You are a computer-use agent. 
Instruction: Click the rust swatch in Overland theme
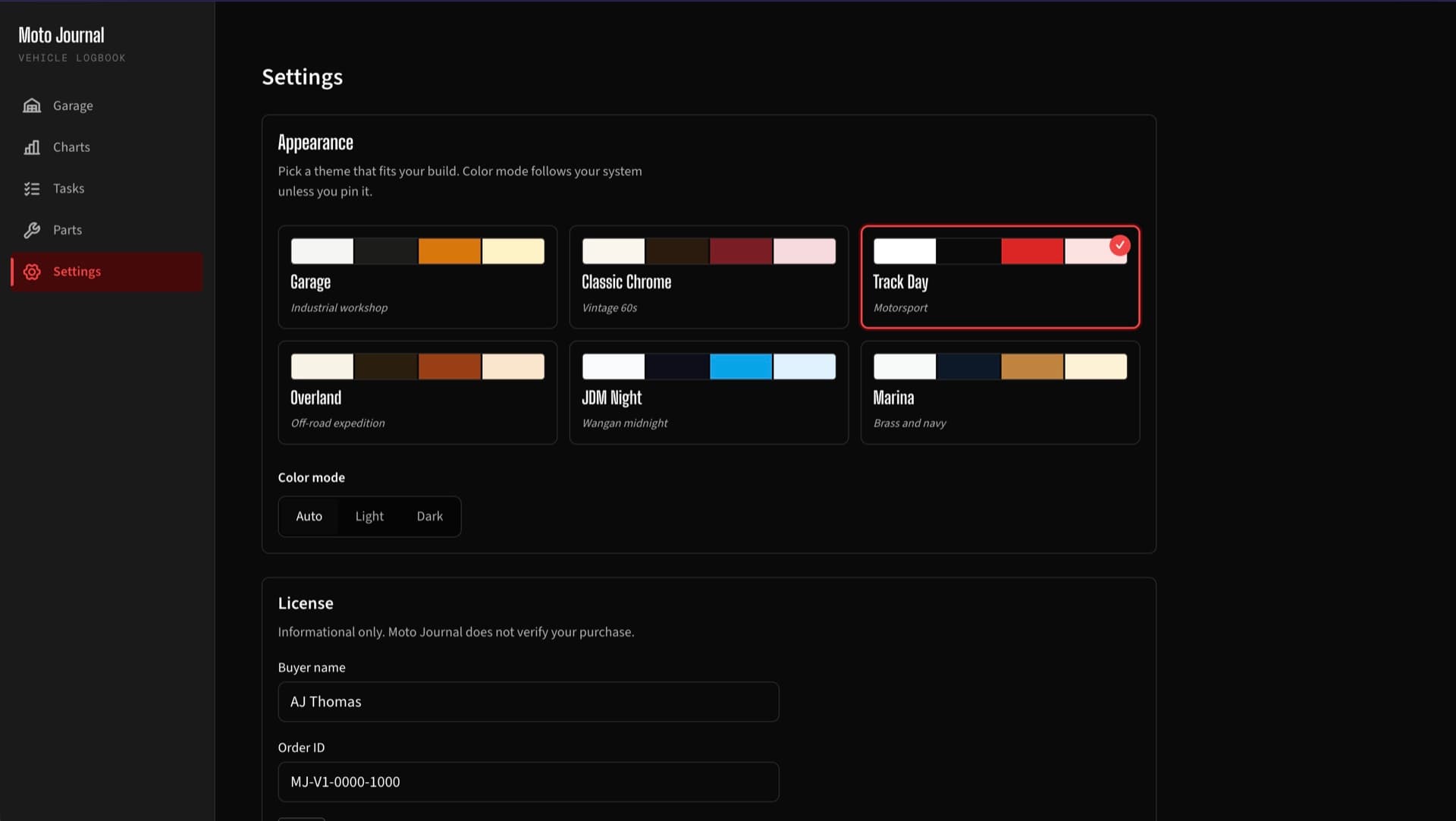pos(449,366)
